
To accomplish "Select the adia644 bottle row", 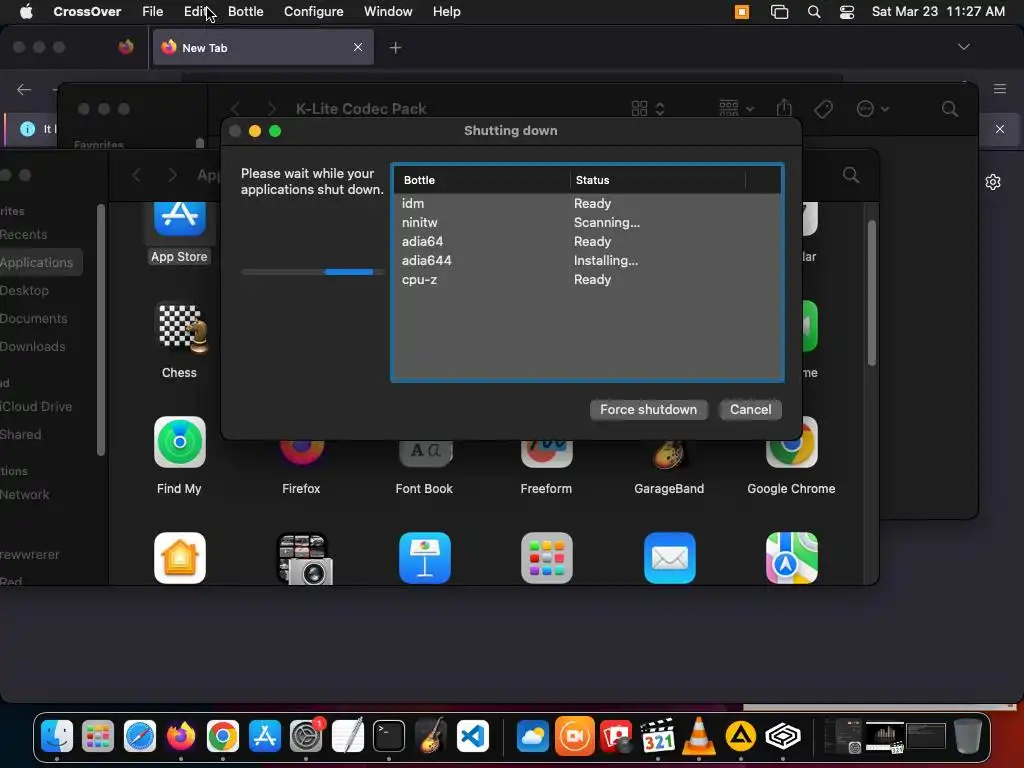I will pyautogui.click(x=587, y=261).
